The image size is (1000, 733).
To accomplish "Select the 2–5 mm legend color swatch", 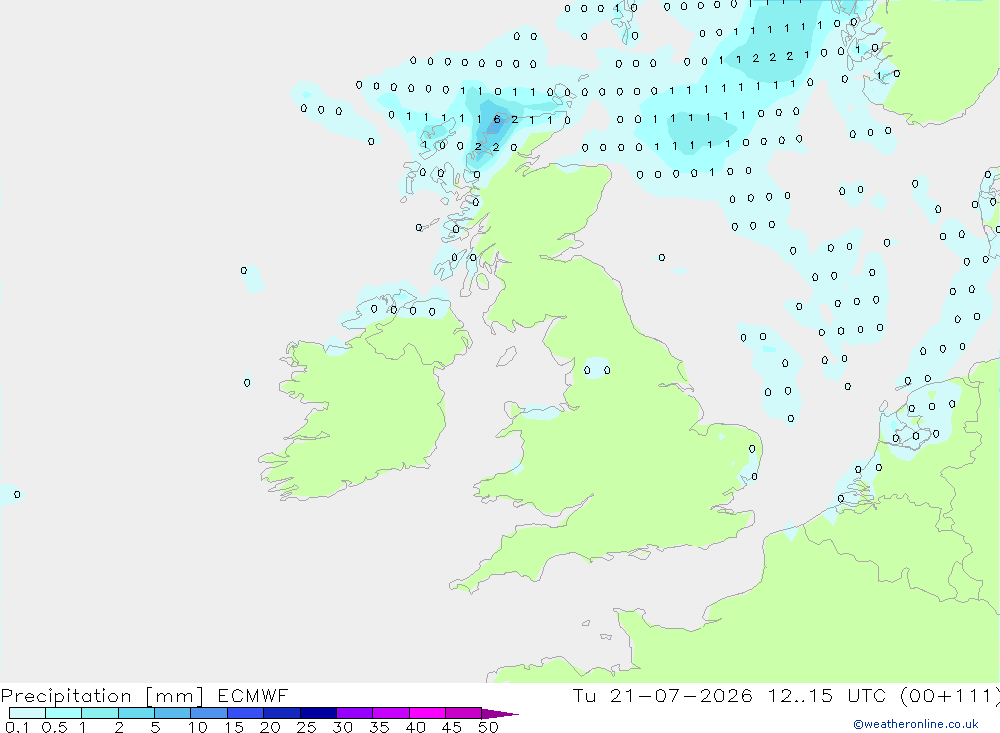I will (x=136, y=713).
